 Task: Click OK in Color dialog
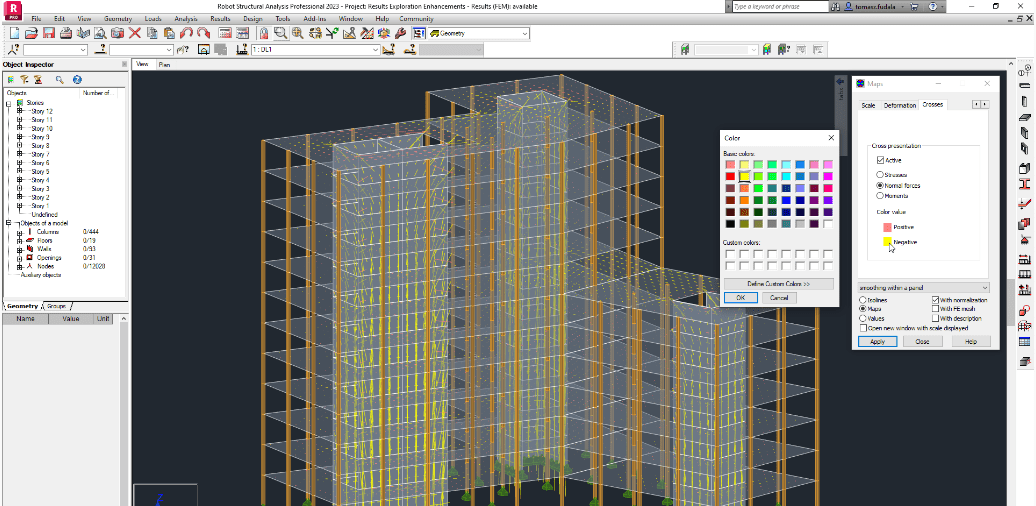(740, 298)
